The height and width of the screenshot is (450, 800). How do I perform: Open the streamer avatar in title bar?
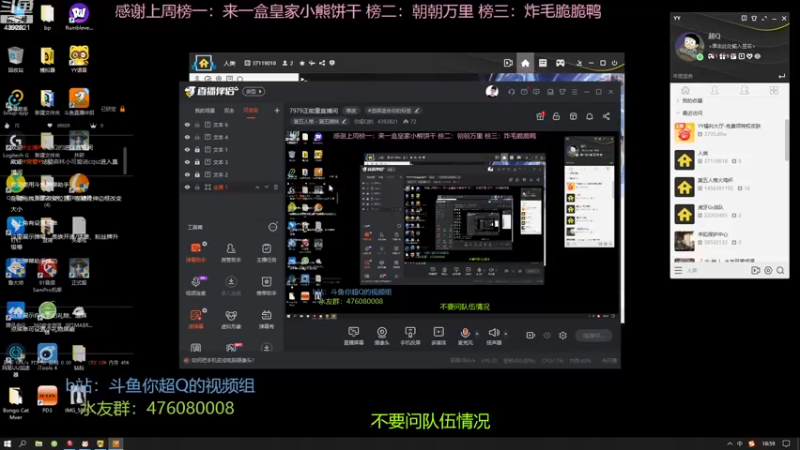click(x=492, y=91)
